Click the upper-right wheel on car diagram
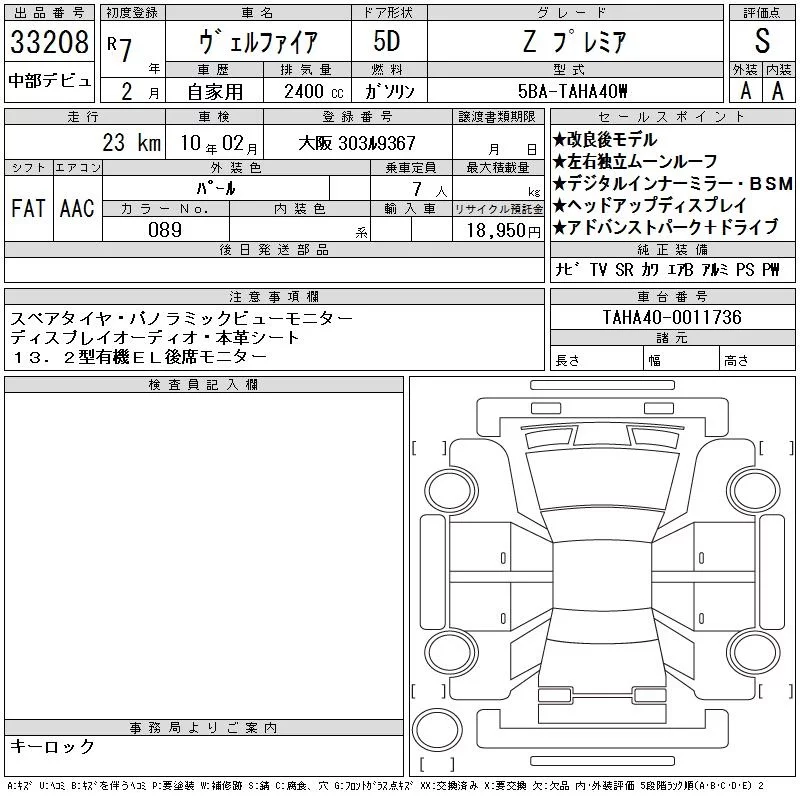This screenshot has width=800, height=800. pos(754,488)
